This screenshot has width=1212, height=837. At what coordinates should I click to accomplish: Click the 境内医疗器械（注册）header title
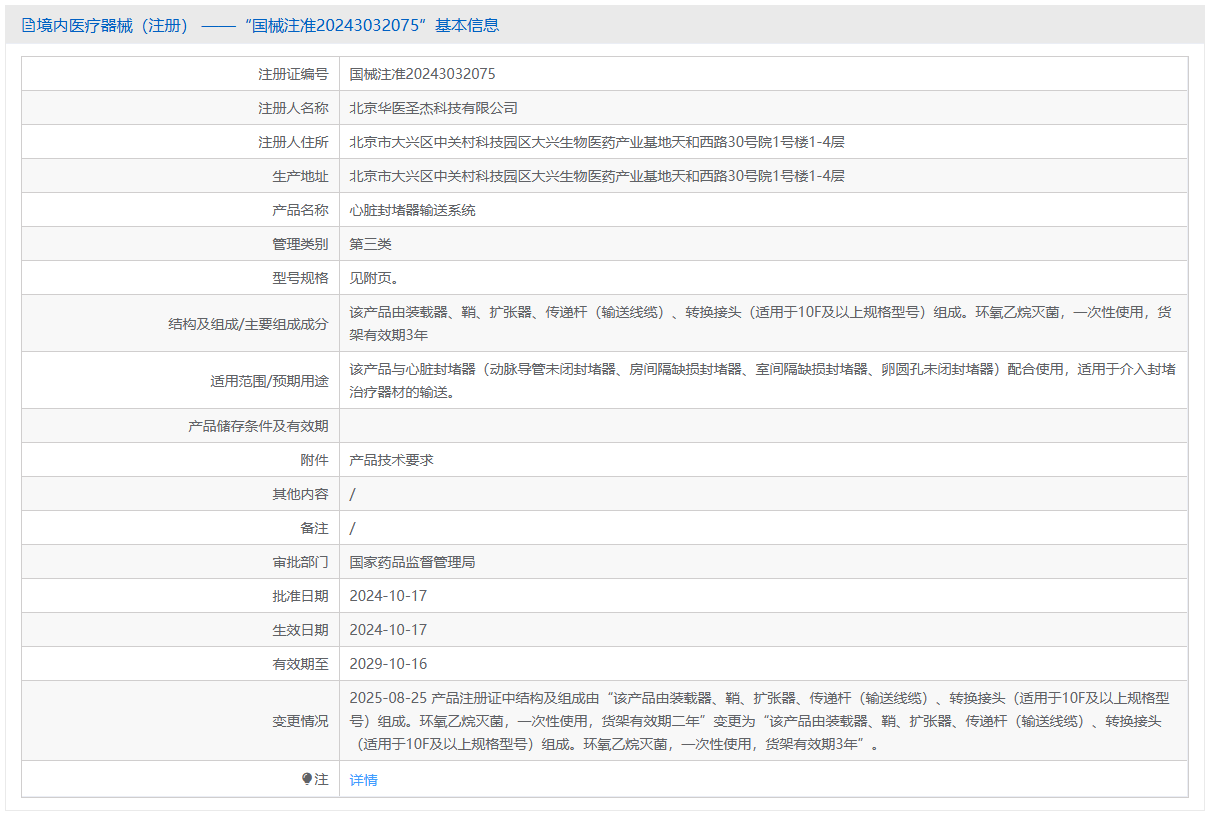(x=112, y=26)
